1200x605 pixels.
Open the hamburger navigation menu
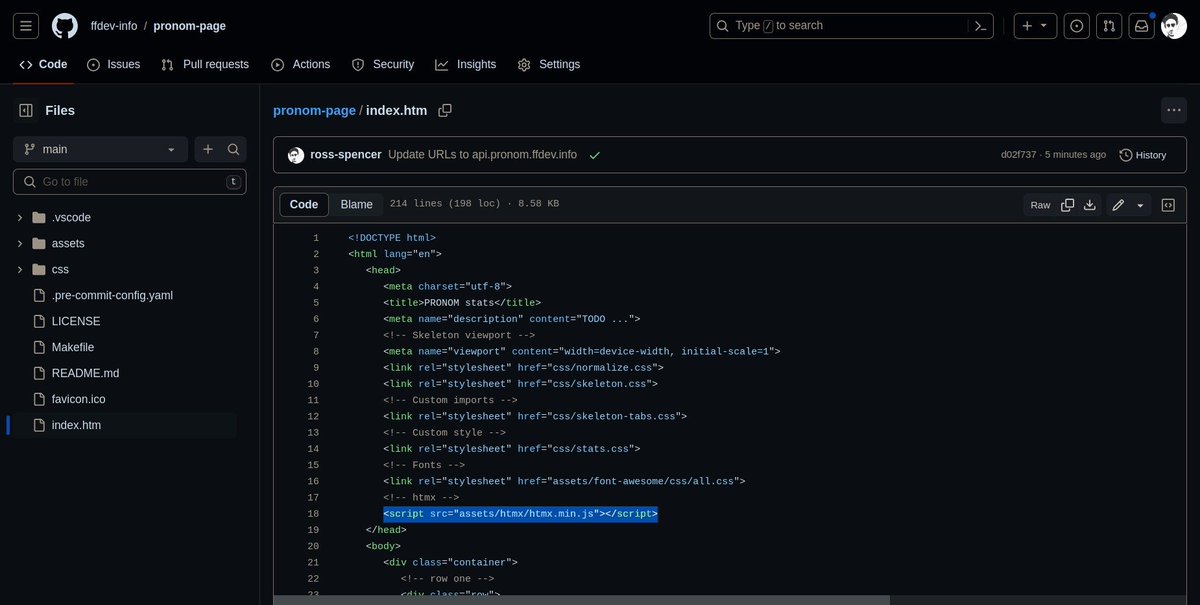26,26
